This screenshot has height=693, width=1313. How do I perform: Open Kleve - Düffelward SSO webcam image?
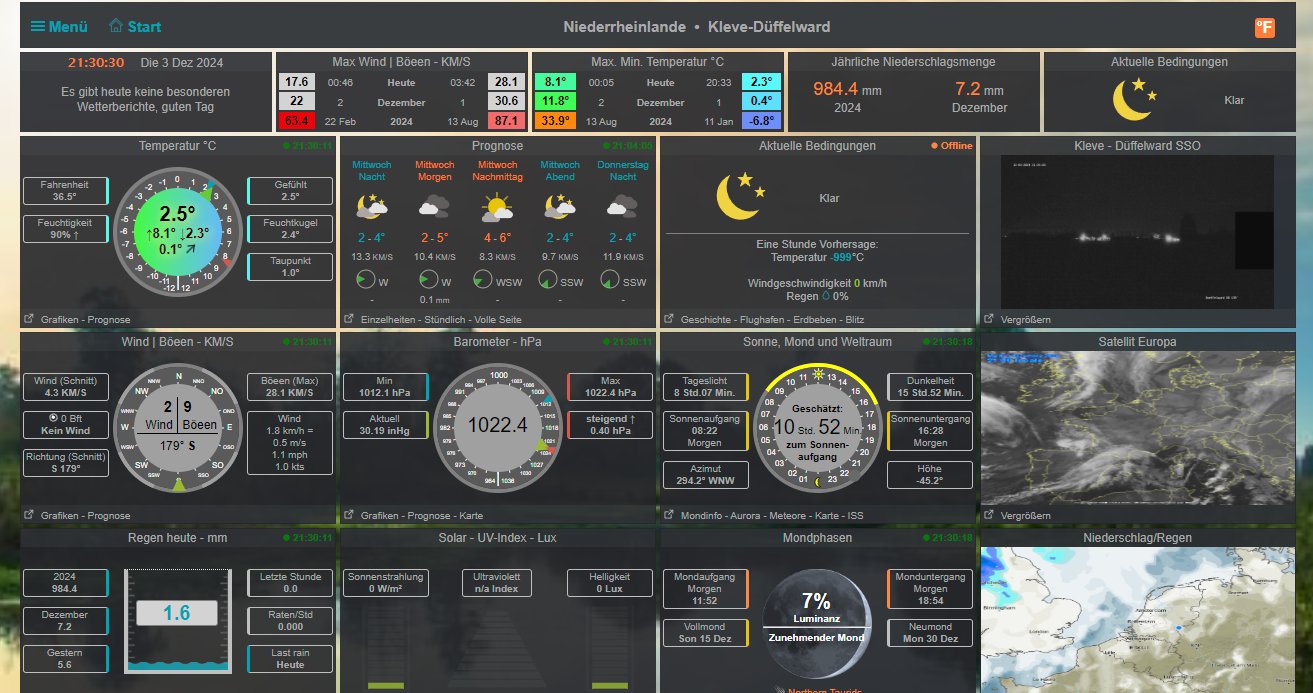coord(1138,232)
